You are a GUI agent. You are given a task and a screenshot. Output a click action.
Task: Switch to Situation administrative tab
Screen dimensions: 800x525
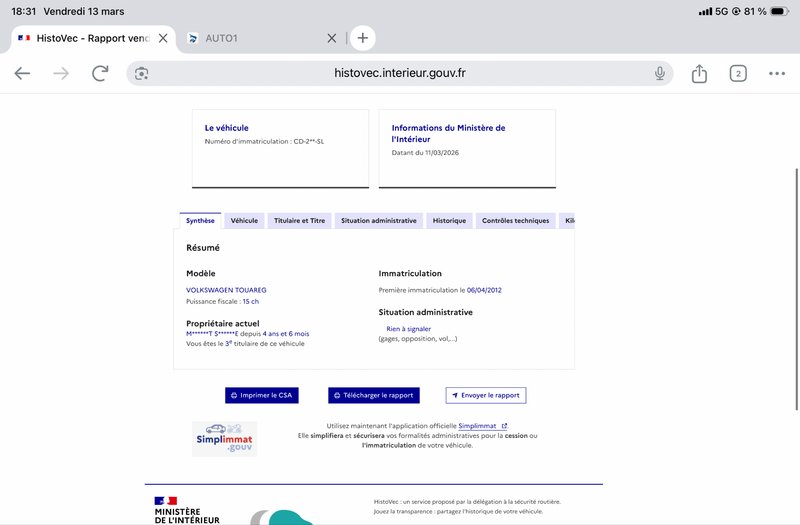[379, 220]
